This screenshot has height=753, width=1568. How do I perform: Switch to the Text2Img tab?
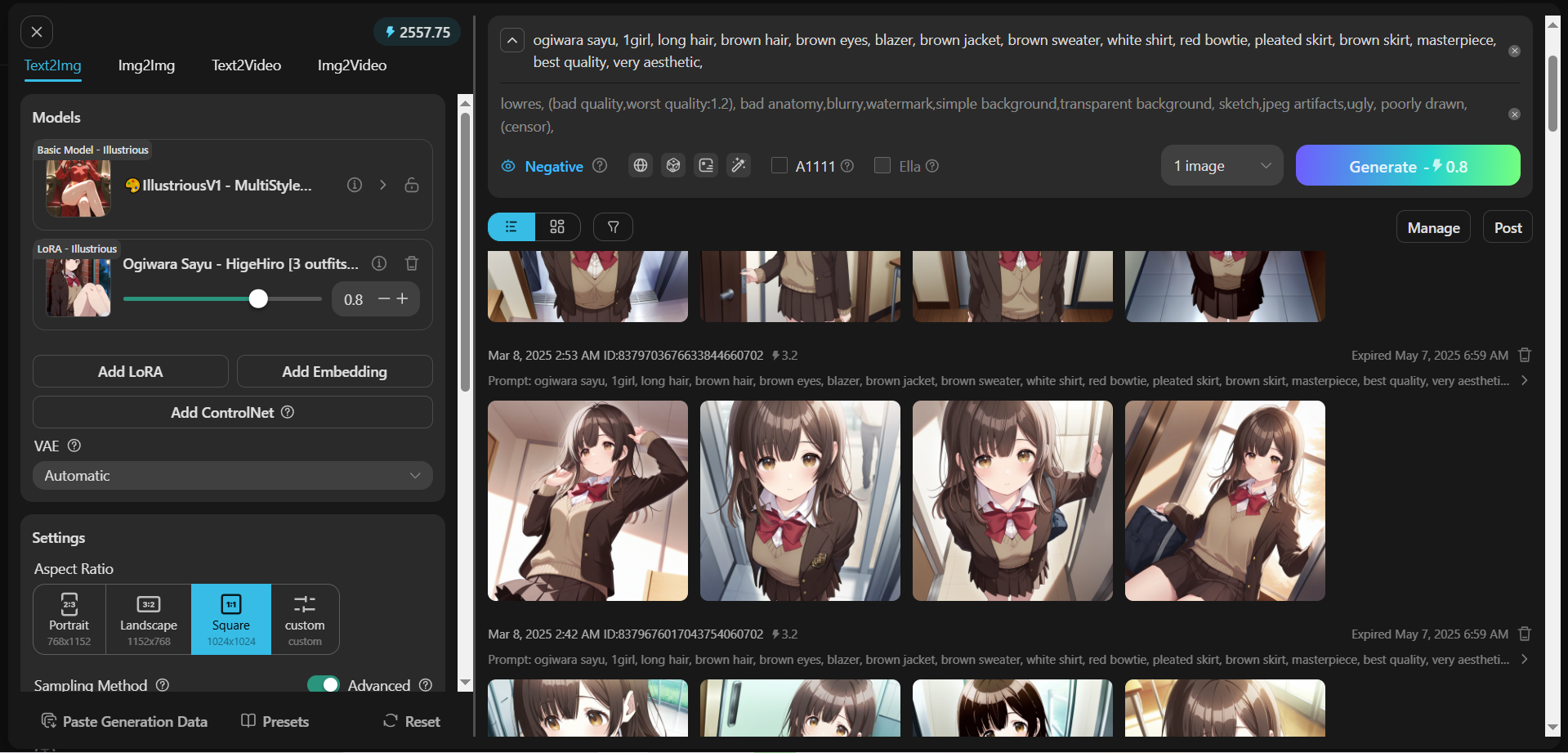[x=52, y=65]
